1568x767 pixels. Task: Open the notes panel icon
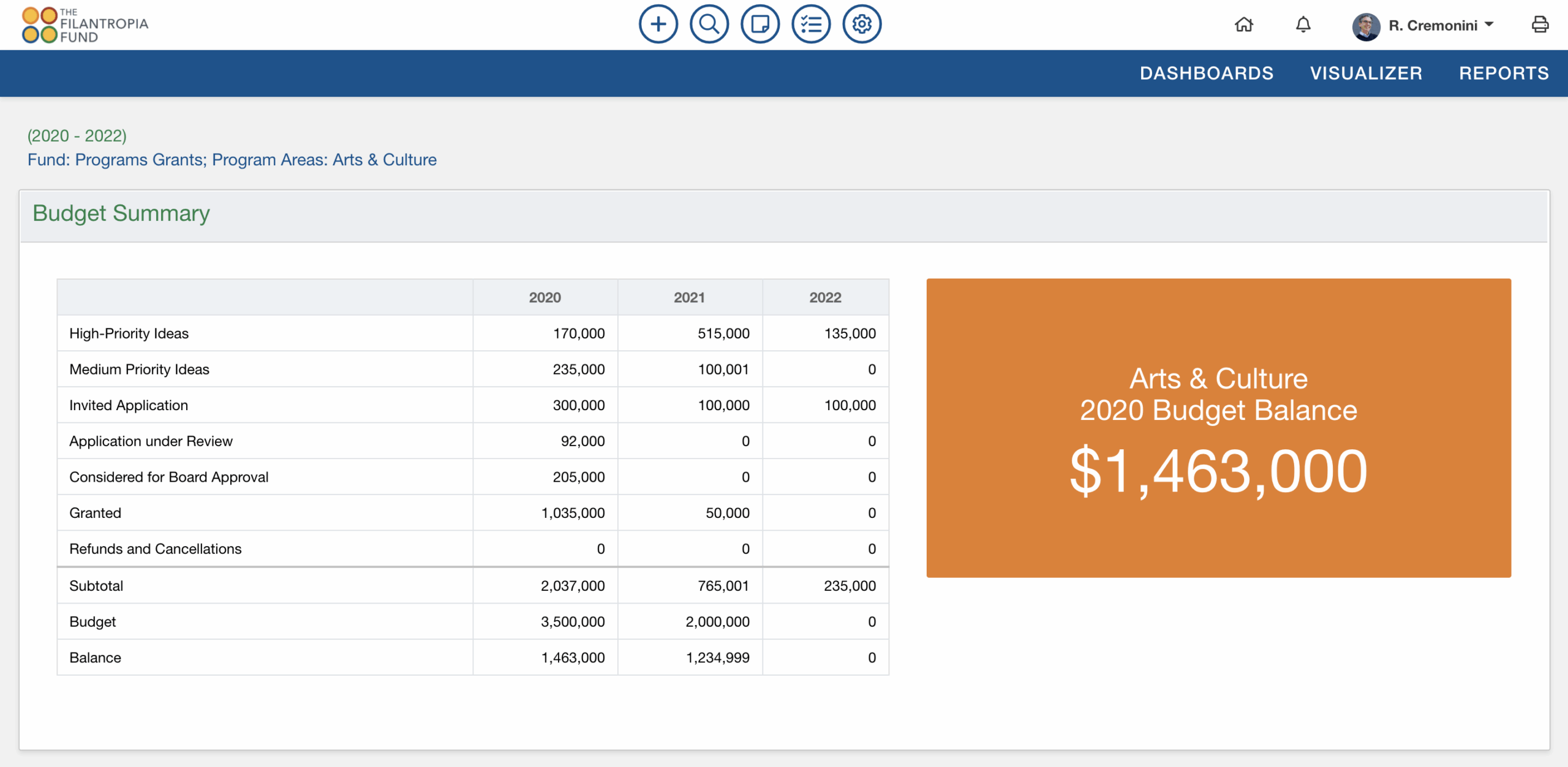(759, 24)
